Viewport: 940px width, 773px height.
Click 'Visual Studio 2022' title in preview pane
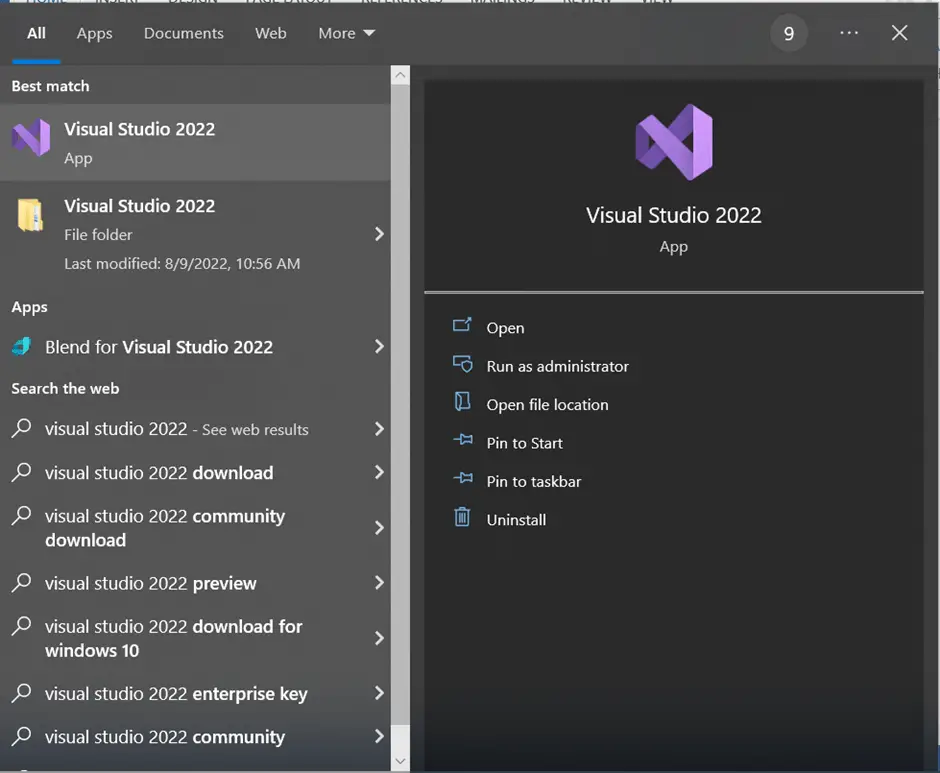point(674,215)
